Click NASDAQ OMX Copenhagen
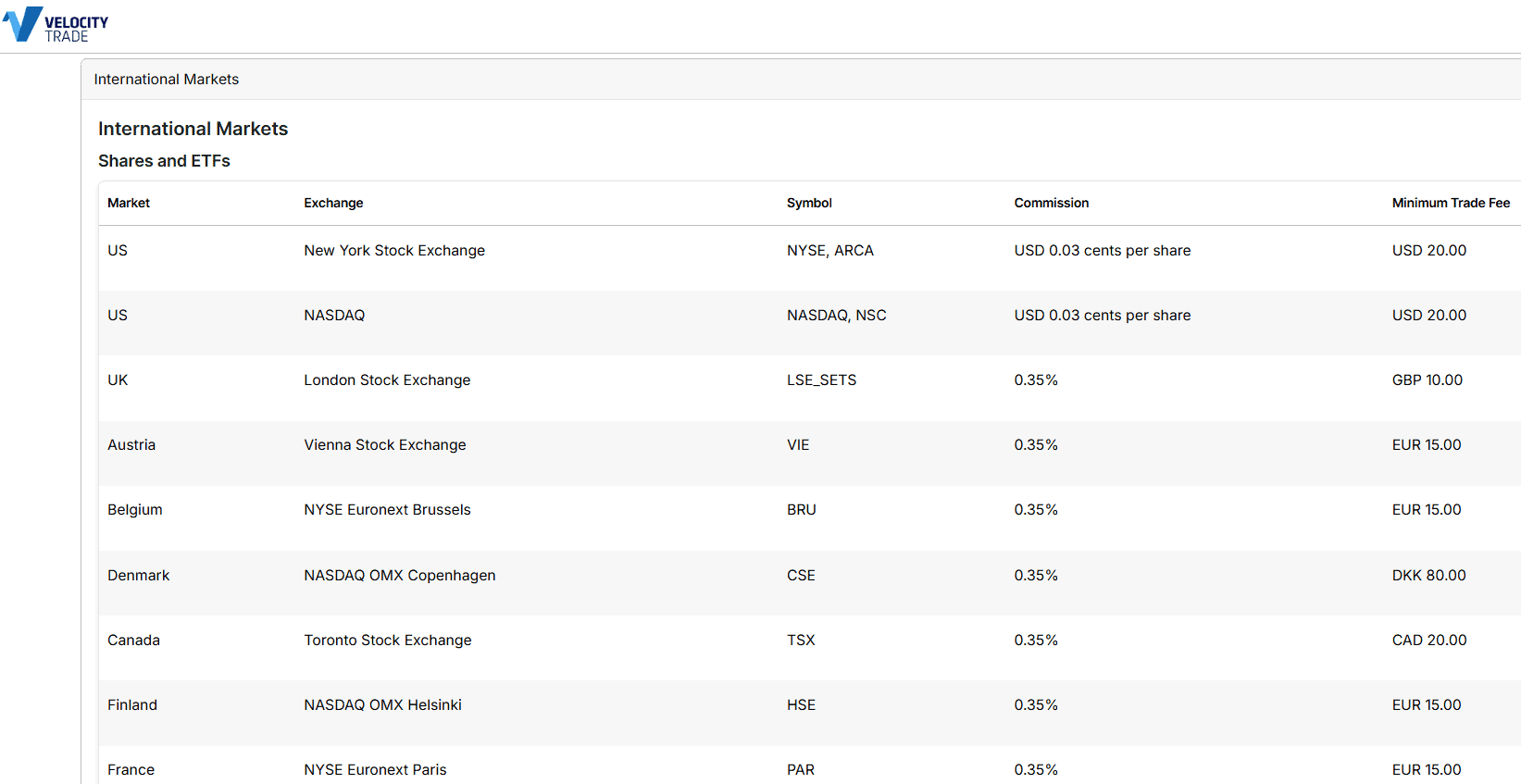This screenshot has height=784, width=1521. tap(400, 576)
